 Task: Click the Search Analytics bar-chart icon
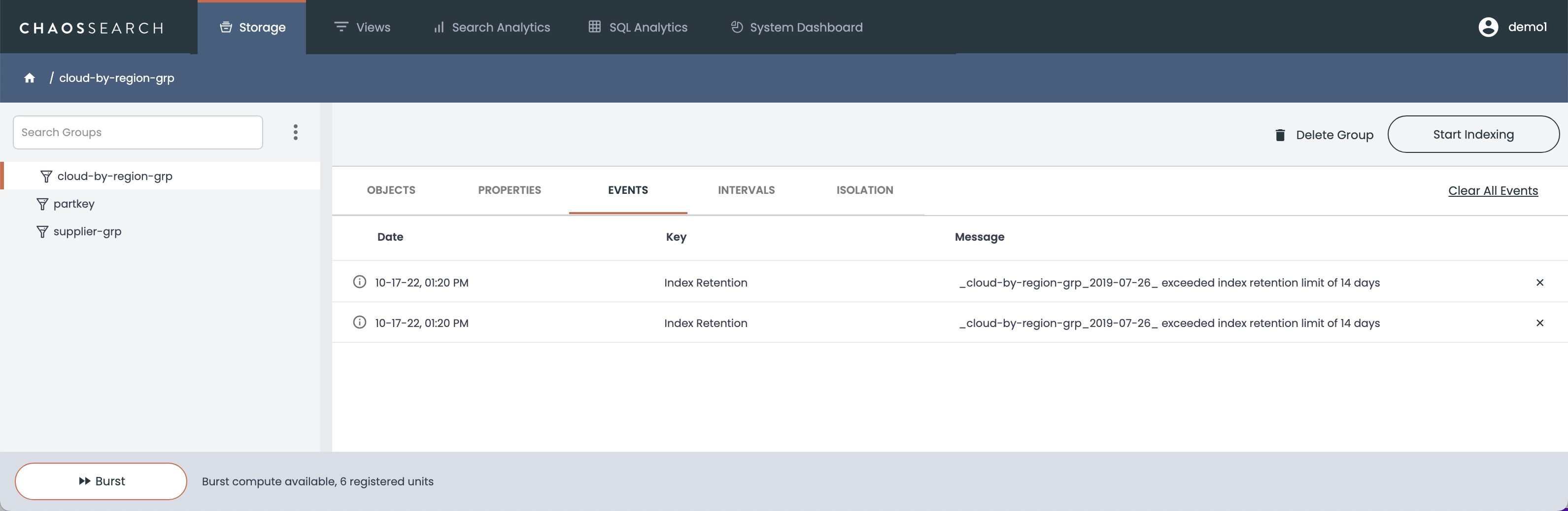click(438, 28)
